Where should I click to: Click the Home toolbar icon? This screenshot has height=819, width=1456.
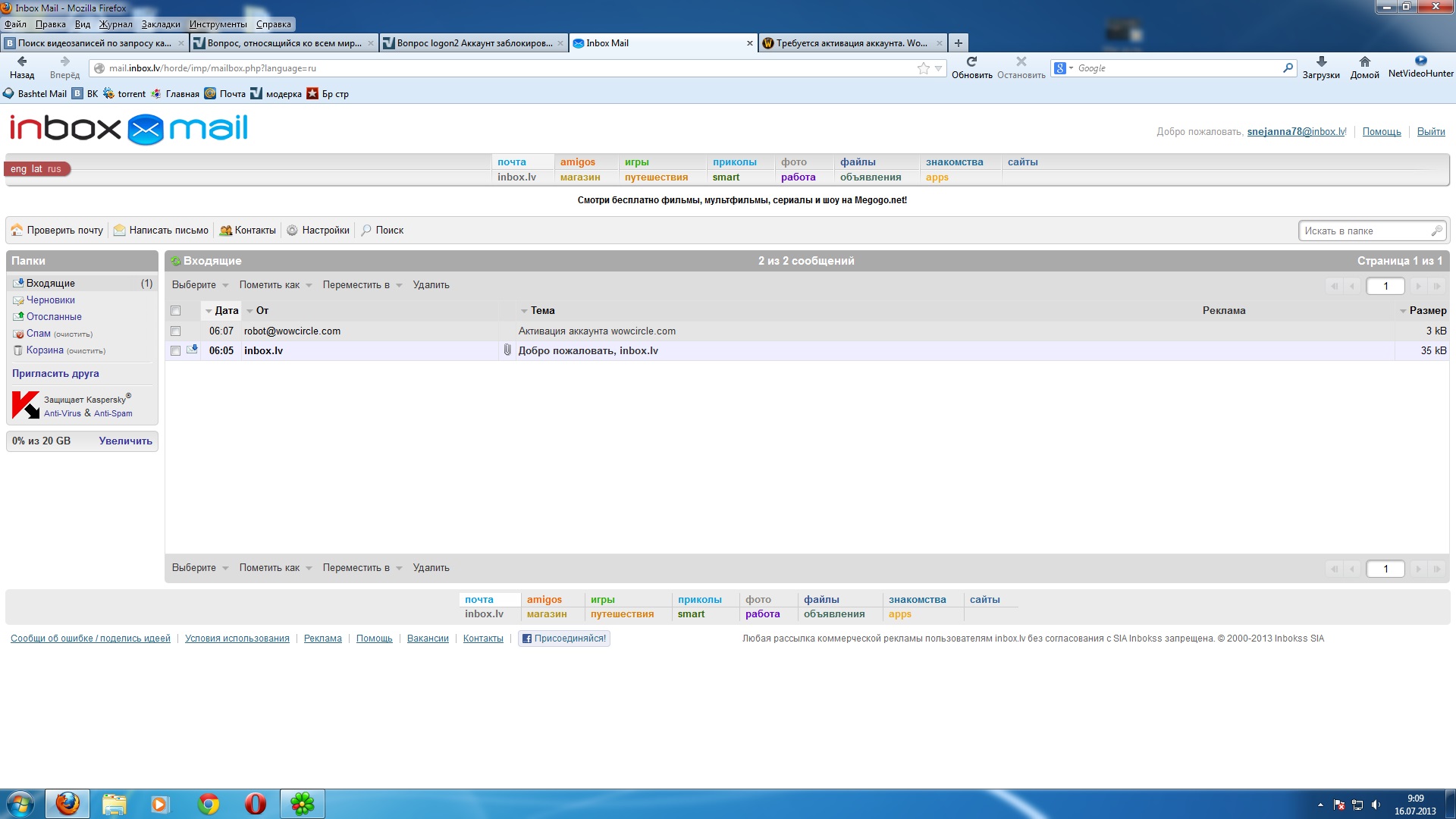1364,61
